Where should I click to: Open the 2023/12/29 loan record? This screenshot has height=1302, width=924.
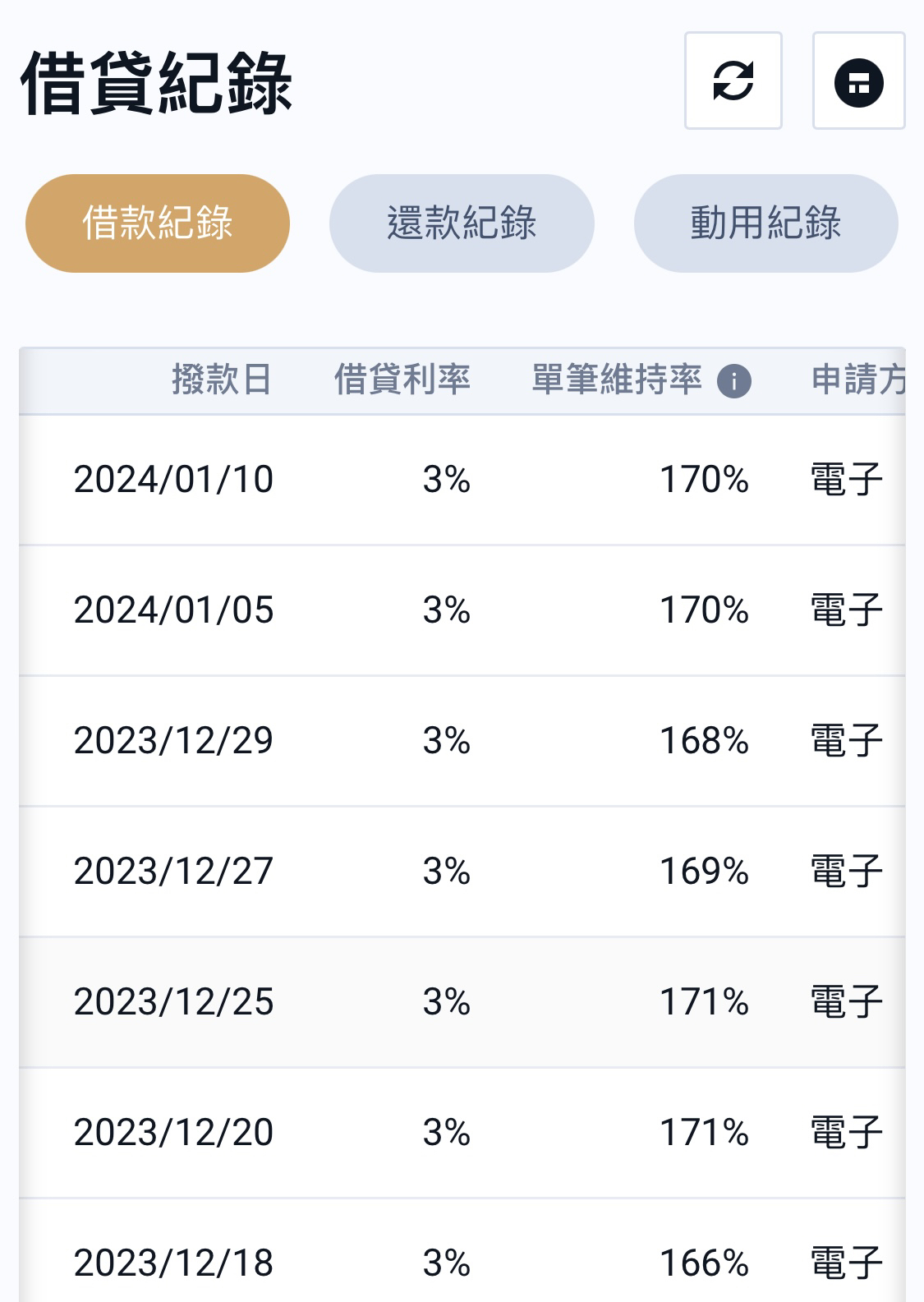tap(462, 741)
